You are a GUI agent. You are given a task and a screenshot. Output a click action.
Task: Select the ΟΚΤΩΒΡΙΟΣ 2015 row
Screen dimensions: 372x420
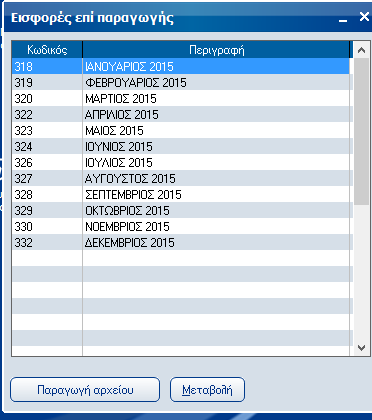tap(182, 211)
